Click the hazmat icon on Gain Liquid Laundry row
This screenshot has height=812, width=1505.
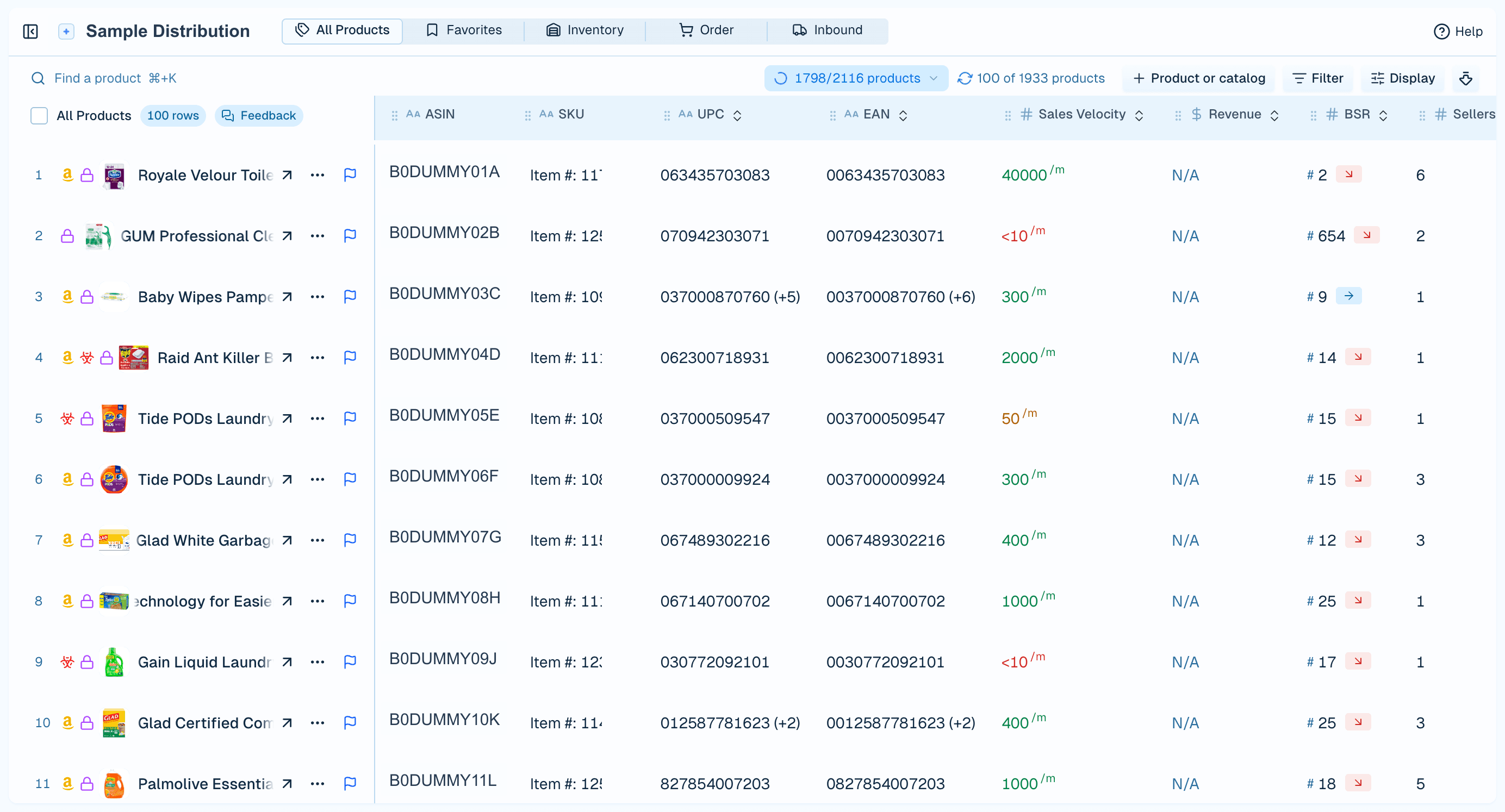click(68, 662)
